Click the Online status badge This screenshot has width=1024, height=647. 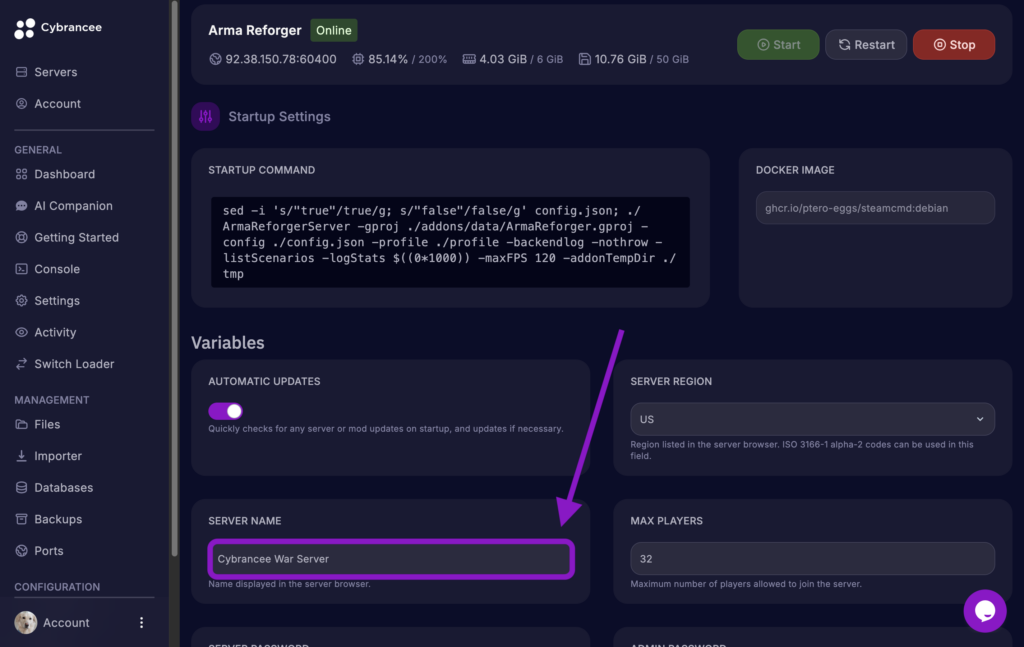[334, 30]
